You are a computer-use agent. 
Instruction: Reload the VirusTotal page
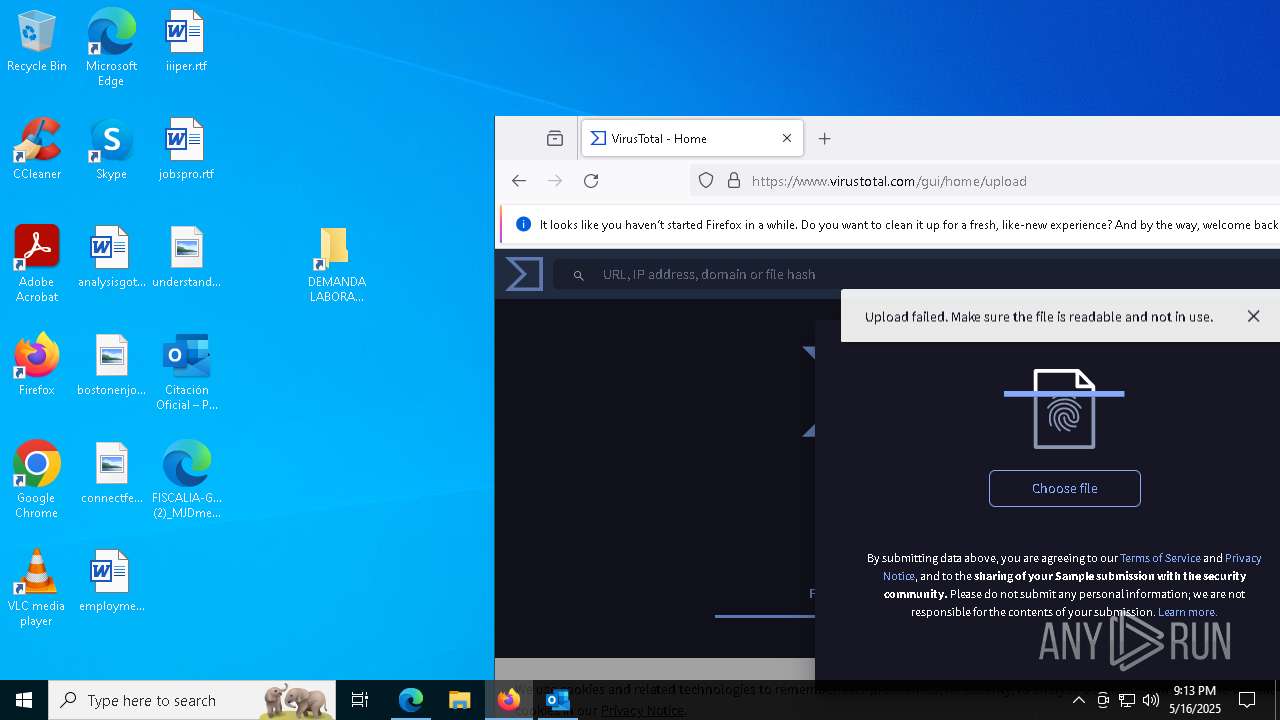[x=591, y=181]
